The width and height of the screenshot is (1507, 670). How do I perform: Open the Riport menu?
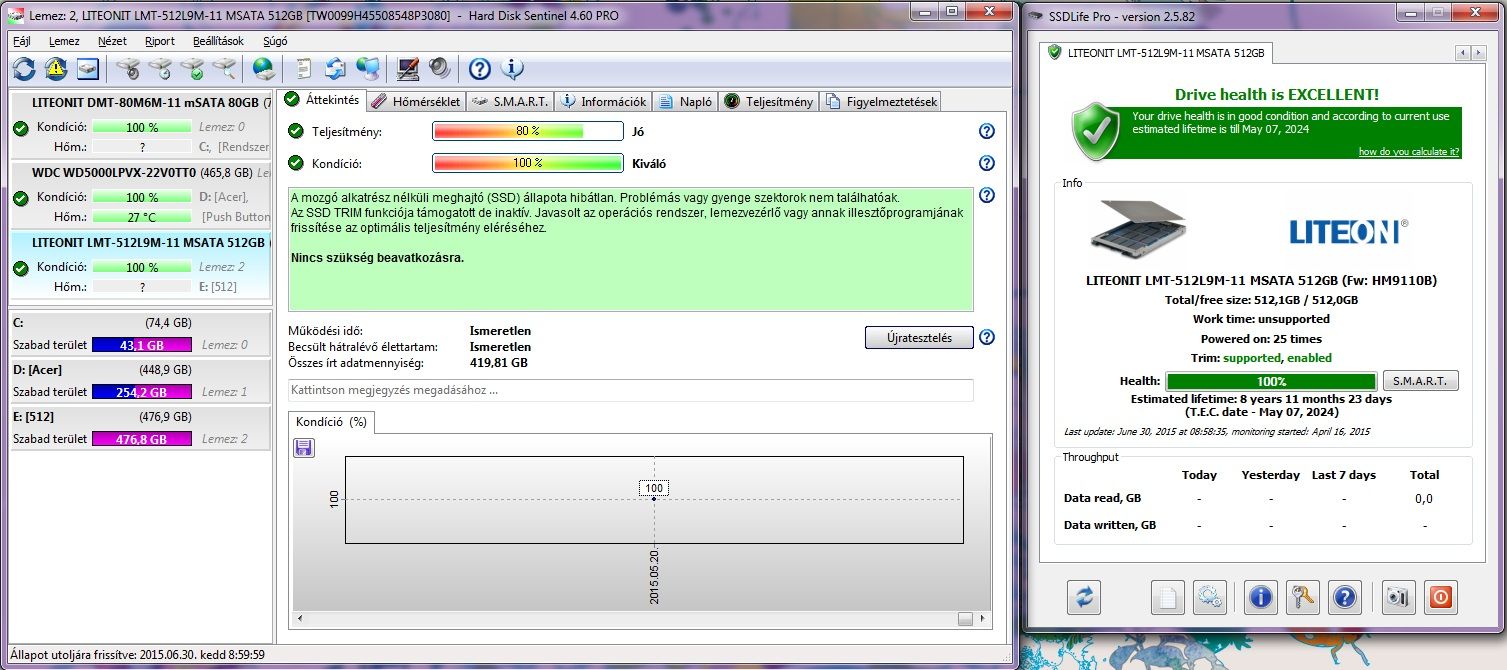159,41
